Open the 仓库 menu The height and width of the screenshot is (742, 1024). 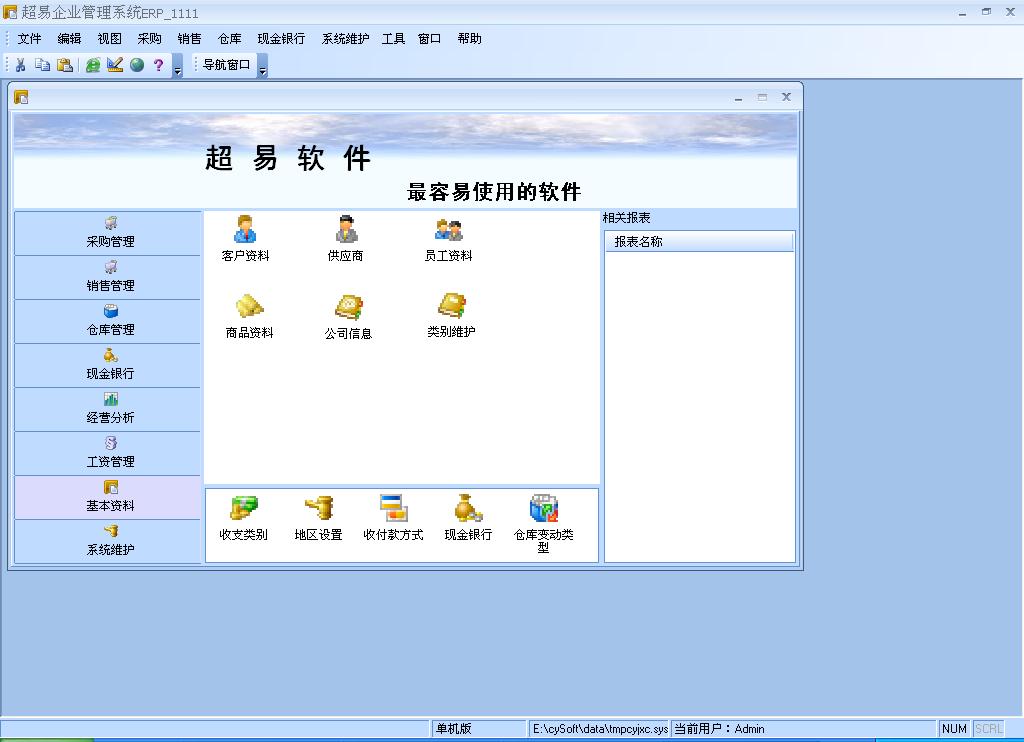click(x=230, y=39)
